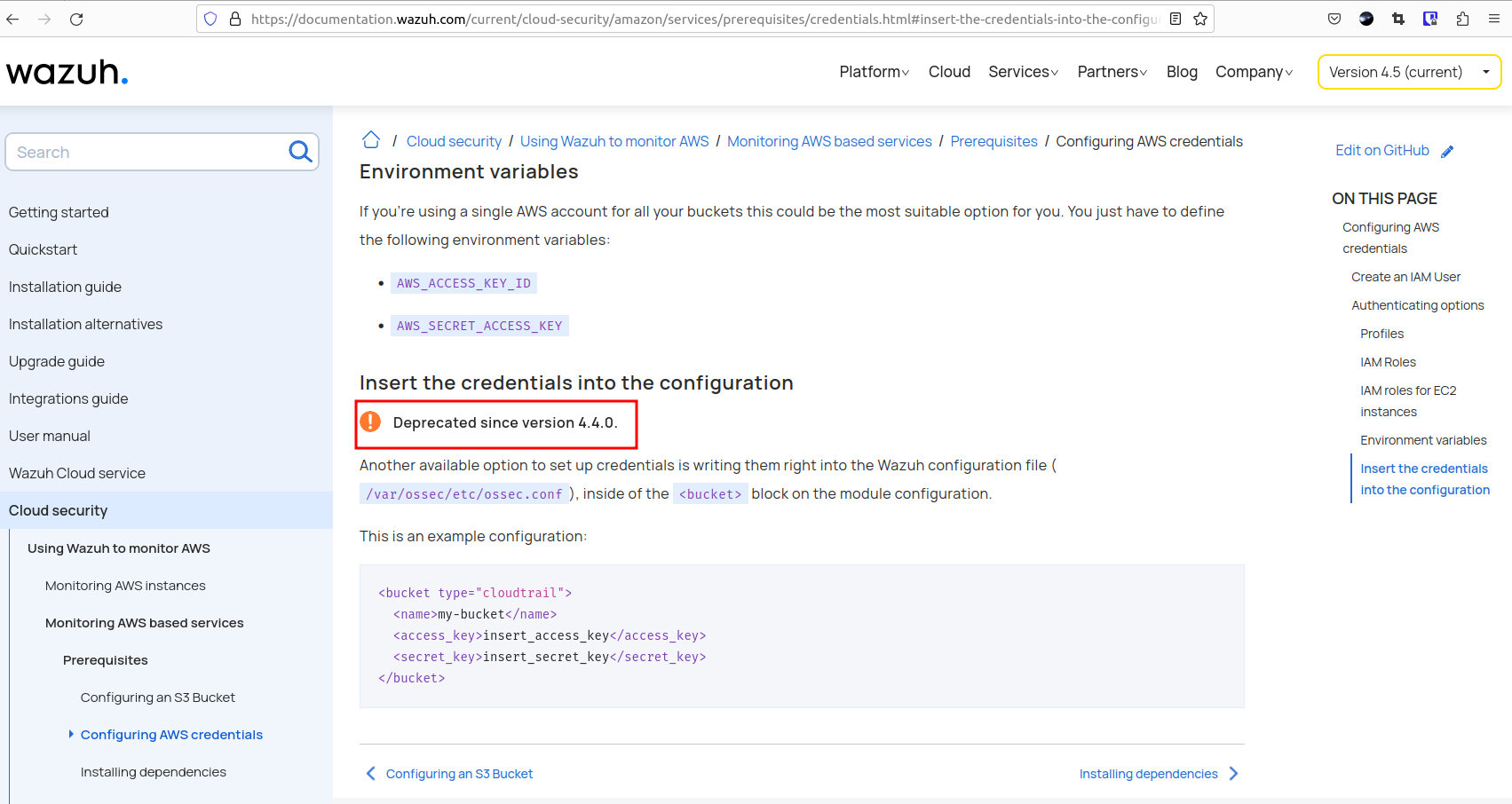Screen dimensions: 1512x804
Task: Click the search magnifier icon
Action: 300,152
